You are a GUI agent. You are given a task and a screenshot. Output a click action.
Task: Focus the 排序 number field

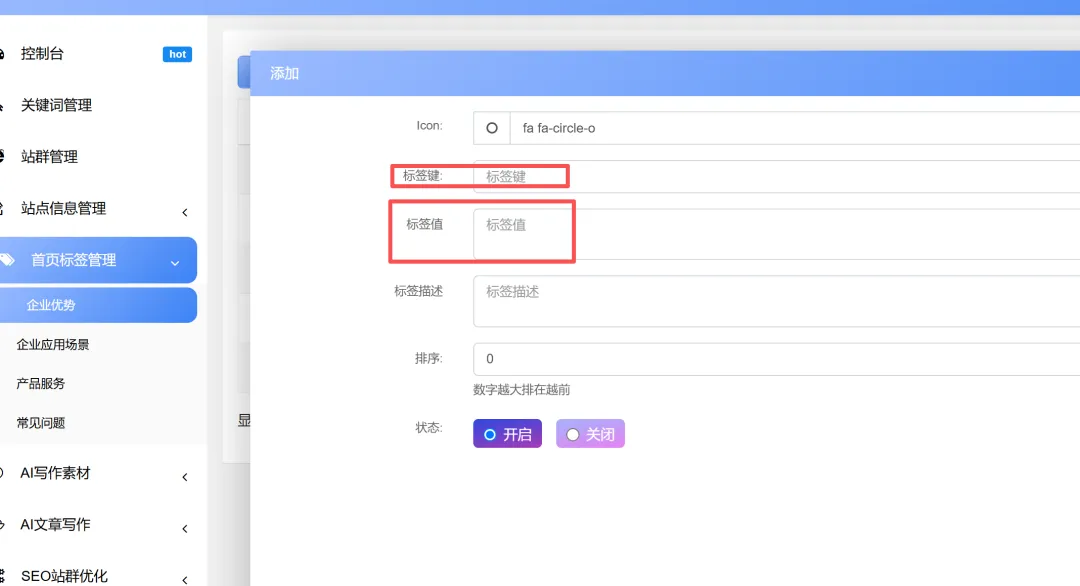coord(776,359)
